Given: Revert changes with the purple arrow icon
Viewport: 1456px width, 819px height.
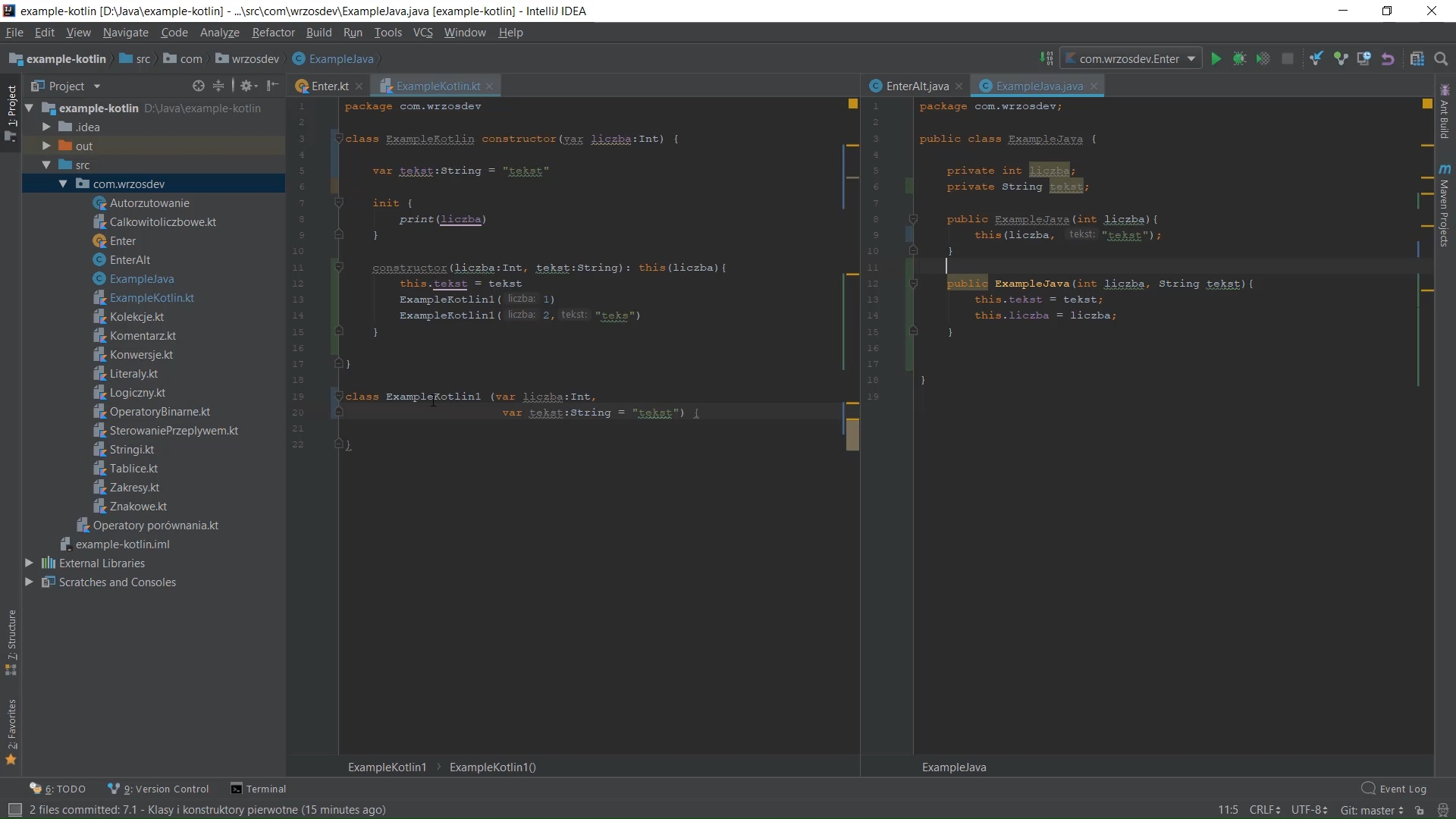Looking at the screenshot, I should click(1388, 59).
